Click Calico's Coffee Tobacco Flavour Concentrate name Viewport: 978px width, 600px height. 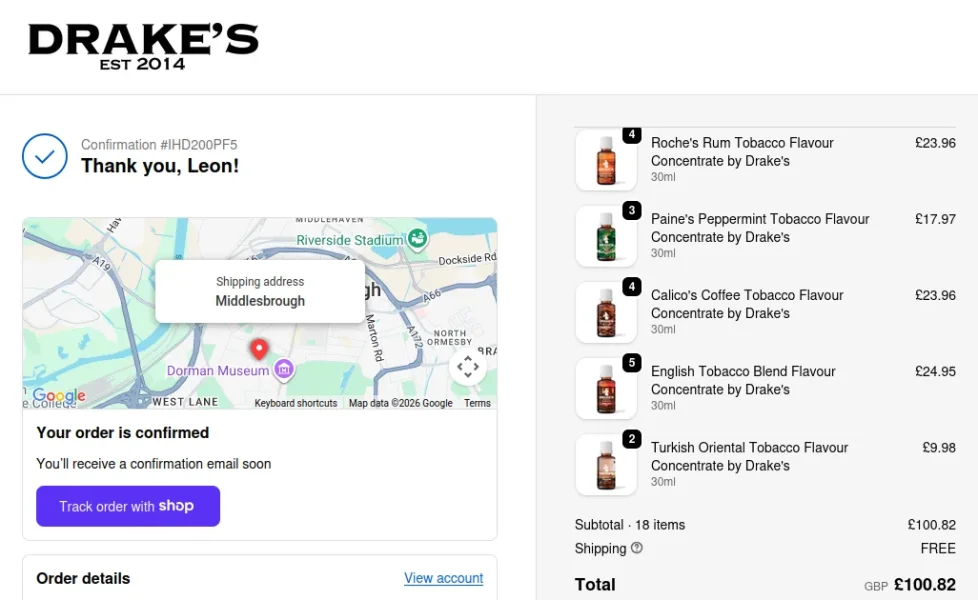tap(747, 304)
